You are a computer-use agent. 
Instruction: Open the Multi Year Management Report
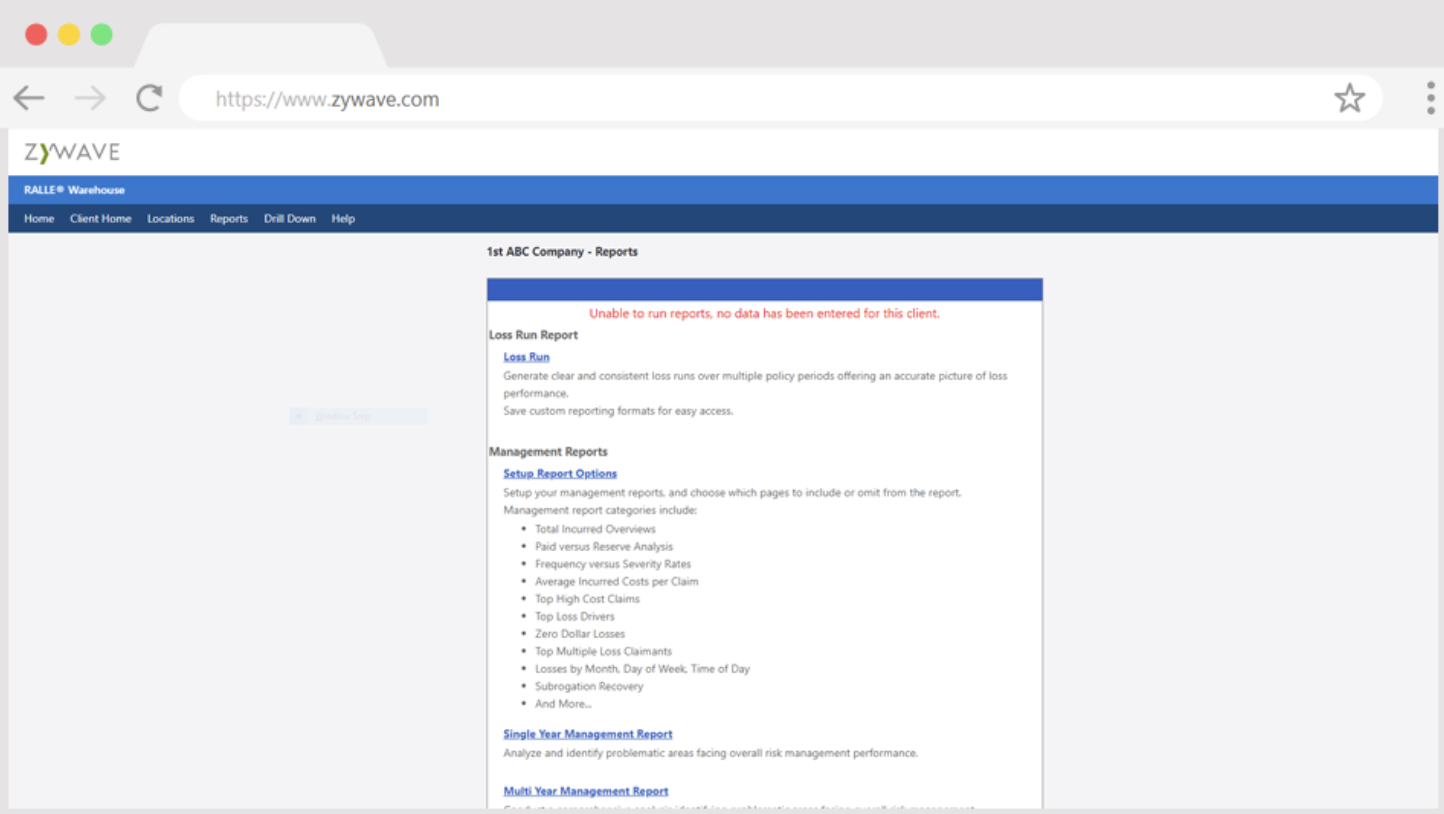[x=585, y=790]
